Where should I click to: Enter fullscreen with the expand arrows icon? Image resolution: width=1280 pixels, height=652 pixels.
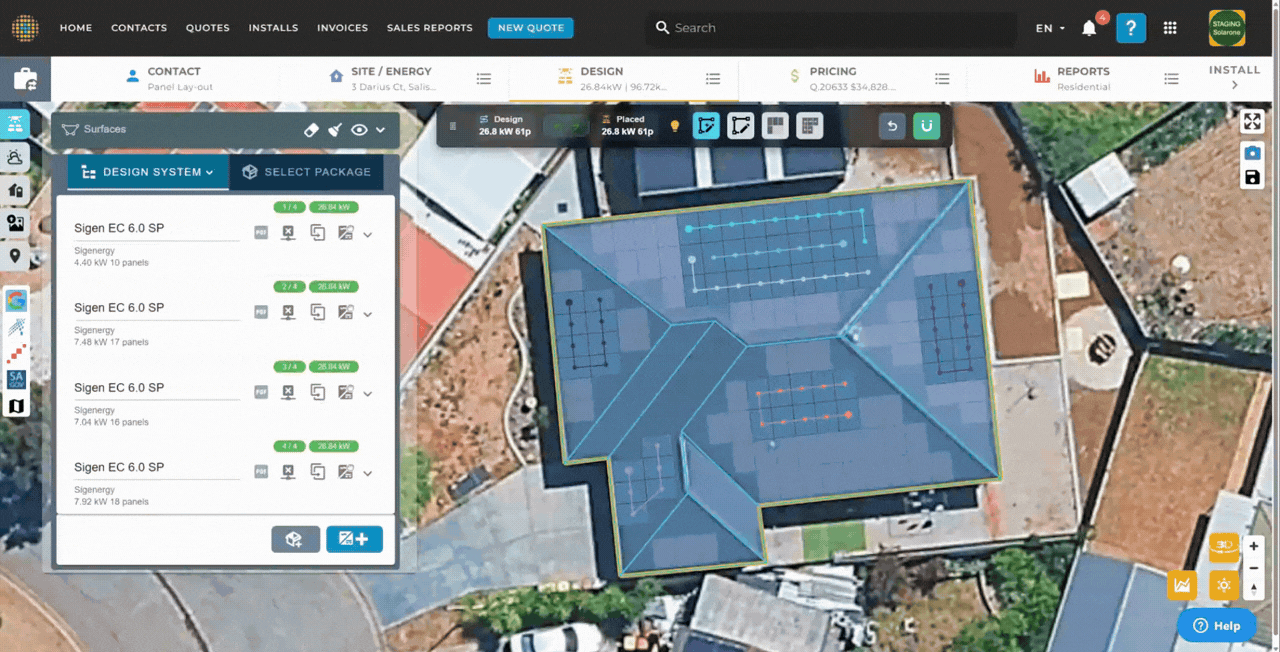pyautogui.click(x=1251, y=122)
